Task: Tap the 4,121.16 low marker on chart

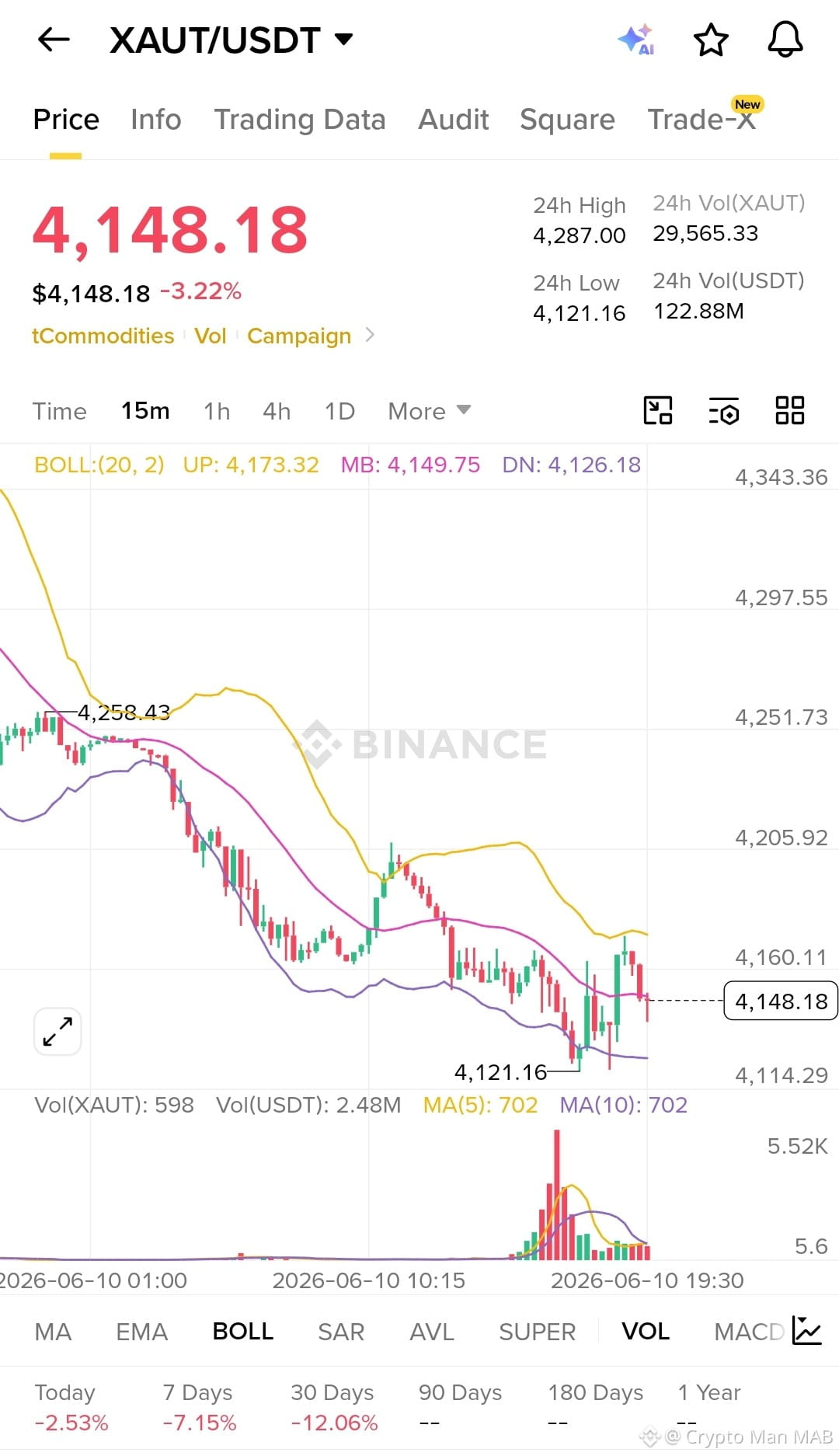Action: click(x=501, y=1072)
